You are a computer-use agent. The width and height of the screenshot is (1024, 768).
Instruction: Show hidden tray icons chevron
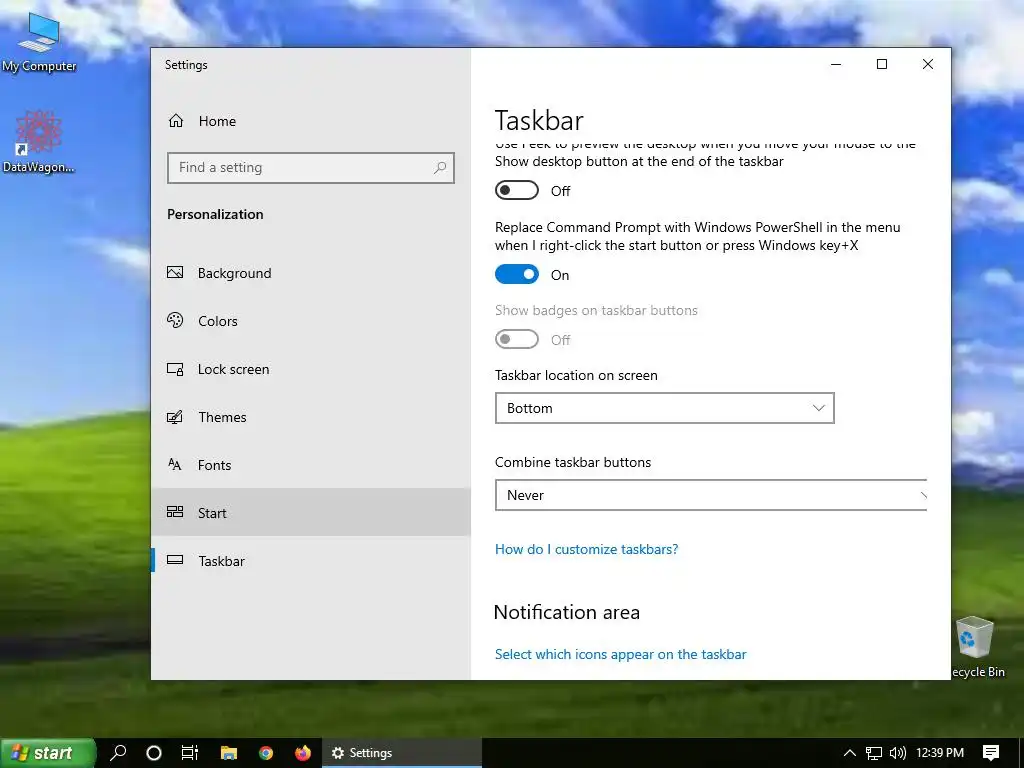tap(849, 753)
